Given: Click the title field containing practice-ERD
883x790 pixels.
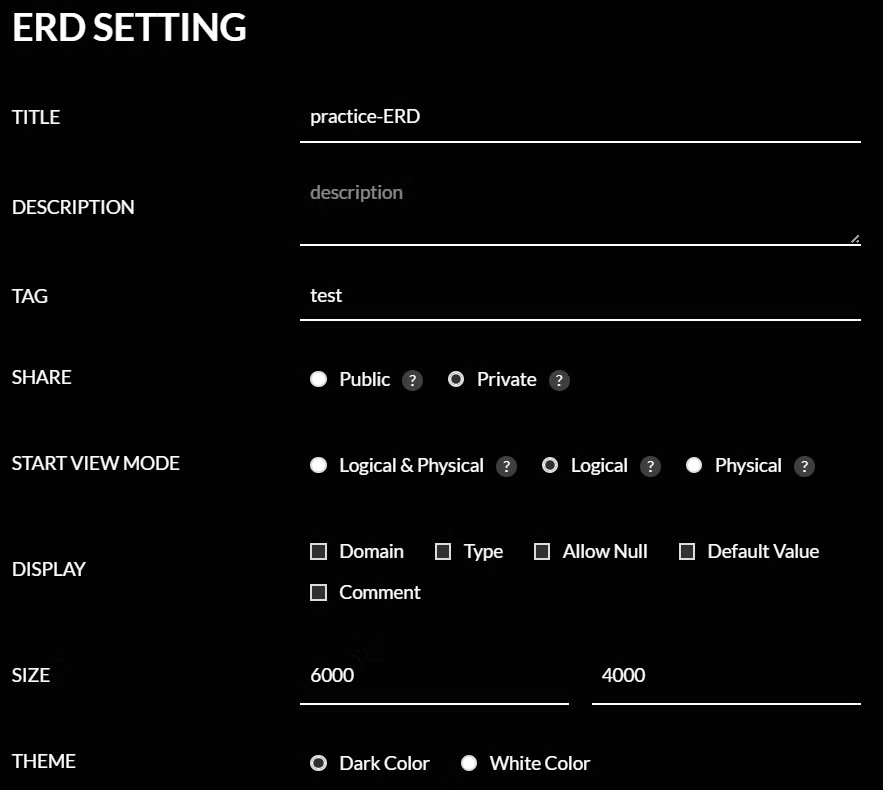Looking at the screenshot, I should tap(580, 117).
